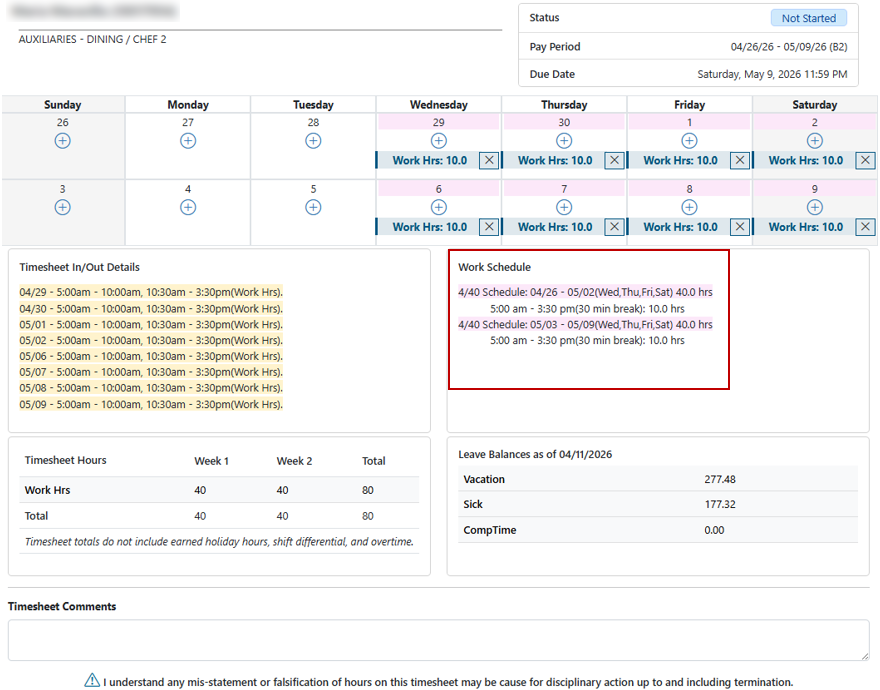The image size is (880, 690).
Task: Delete Work Hrs entry on Friday 1
Action: click(x=740, y=161)
